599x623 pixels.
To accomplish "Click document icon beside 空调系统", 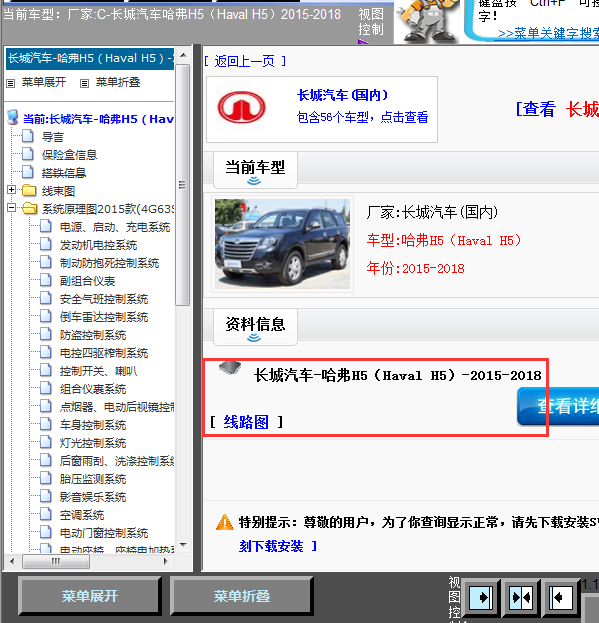I will click(x=46, y=514).
